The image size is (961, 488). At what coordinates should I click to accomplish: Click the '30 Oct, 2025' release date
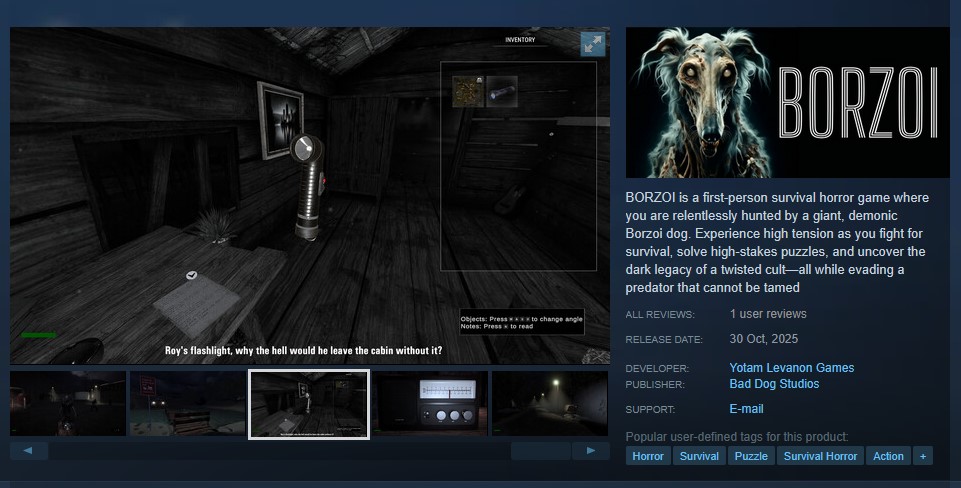pyautogui.click(x=764, y=339)
